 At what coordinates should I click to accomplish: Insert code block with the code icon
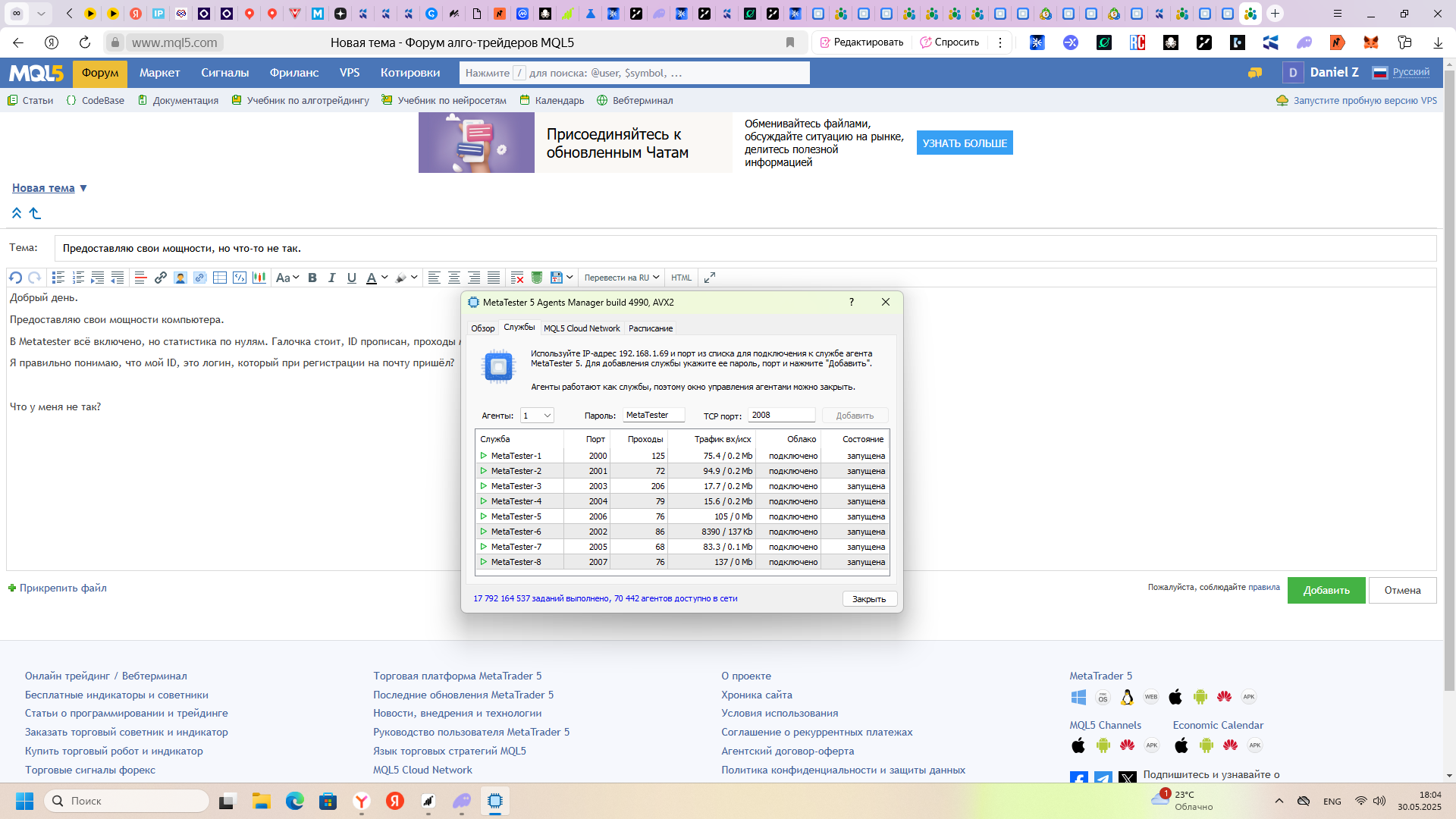[240, 278]
